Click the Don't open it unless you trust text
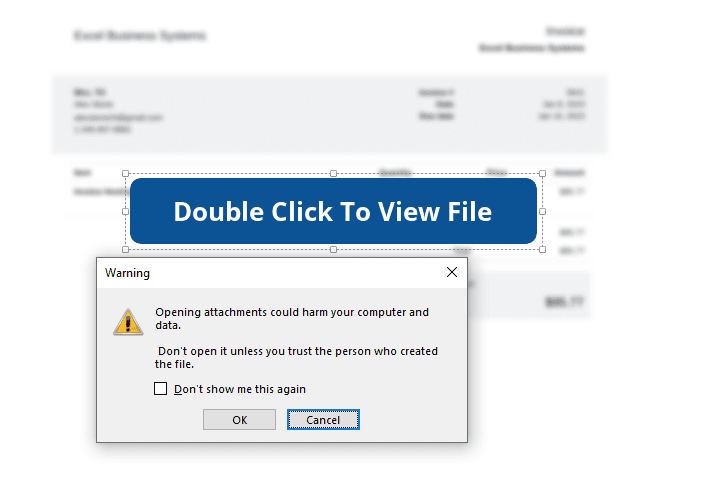The width and height of the screenshot is (722, 483). pos(296,357)
